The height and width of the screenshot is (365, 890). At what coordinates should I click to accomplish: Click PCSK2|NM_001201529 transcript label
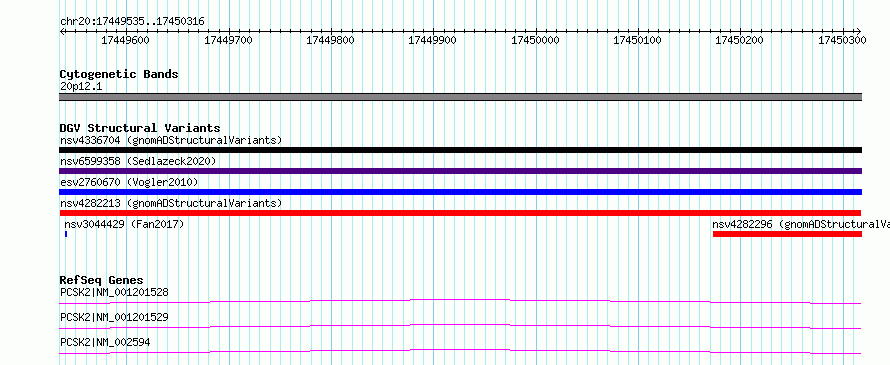click(x=114, y=317)
